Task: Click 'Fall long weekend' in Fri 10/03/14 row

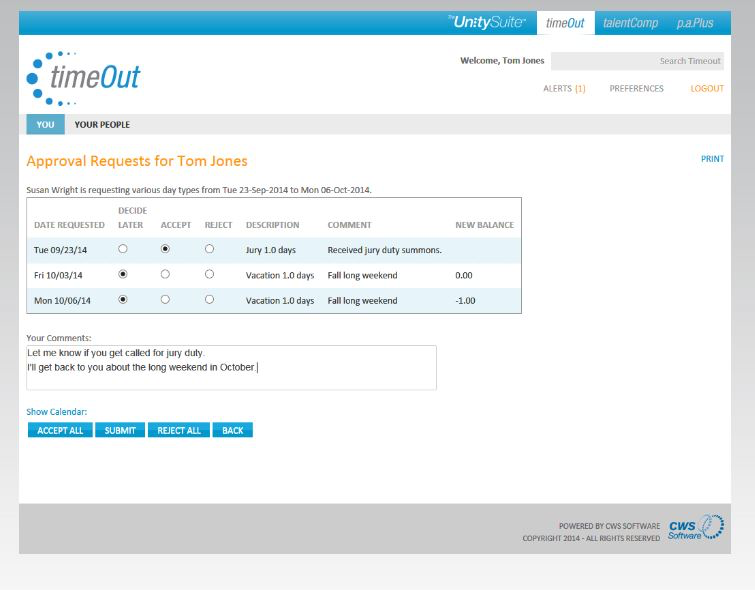Action: 363,275
